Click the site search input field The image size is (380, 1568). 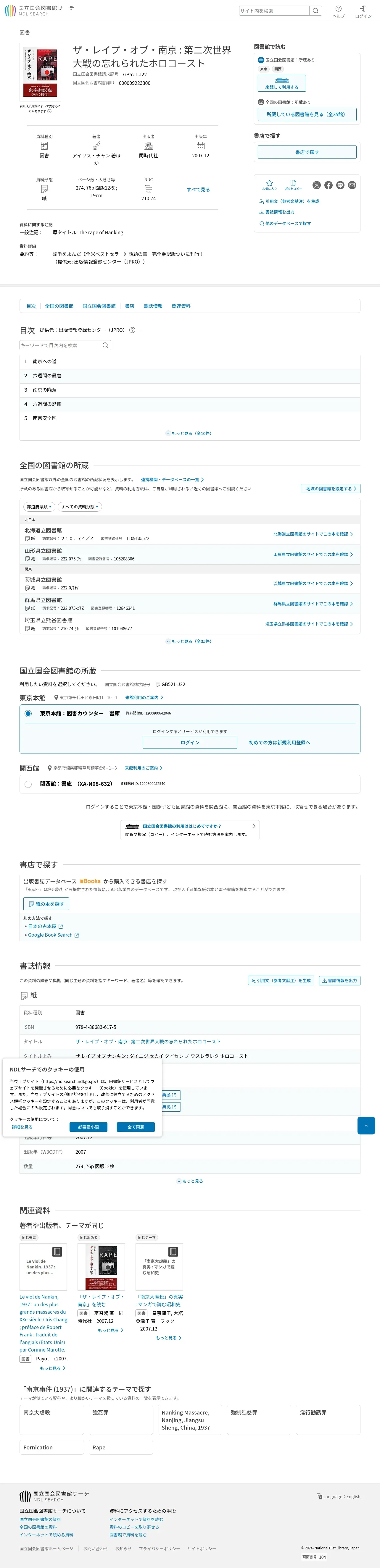click(274, 10)
